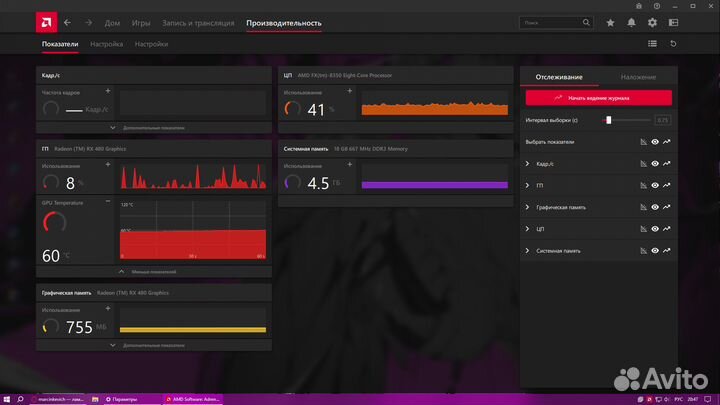Toggle eye visibility for ГП row
Screen dimensions: 720x405
(655, 185)
